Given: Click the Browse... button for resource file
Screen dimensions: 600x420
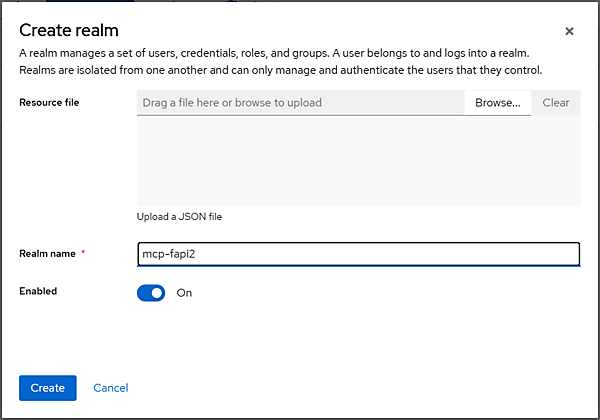Looking at the screenshot, I should click(x=497, y=103).
